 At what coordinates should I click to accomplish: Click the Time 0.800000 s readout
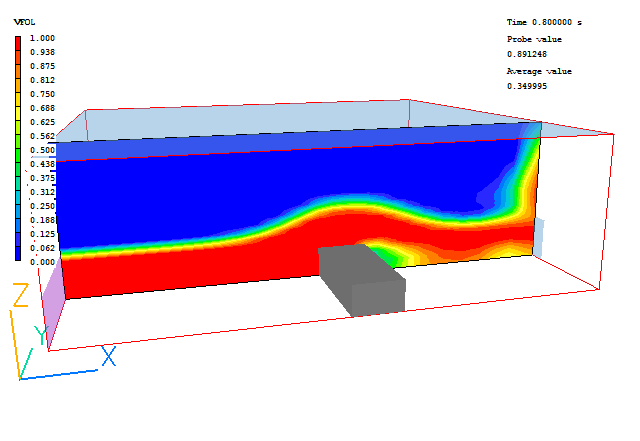[544, 22]
